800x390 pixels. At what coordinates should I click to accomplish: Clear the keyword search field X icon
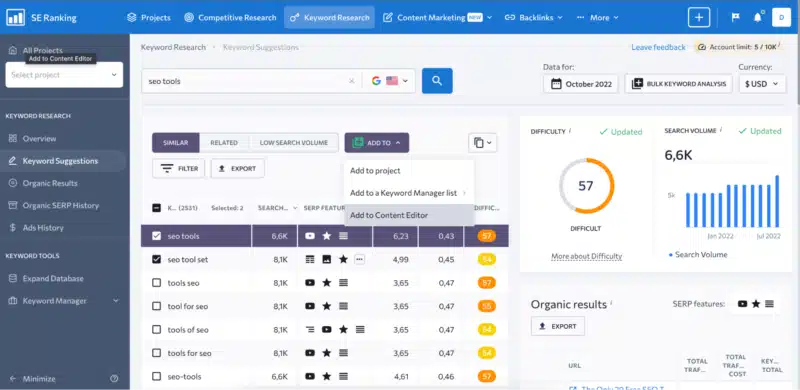[x=352, y=81]
